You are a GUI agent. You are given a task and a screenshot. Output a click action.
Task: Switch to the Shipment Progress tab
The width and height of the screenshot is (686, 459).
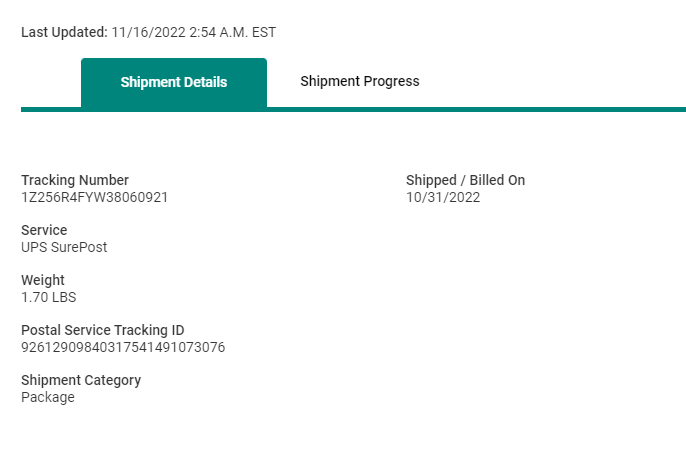point(360,81)
